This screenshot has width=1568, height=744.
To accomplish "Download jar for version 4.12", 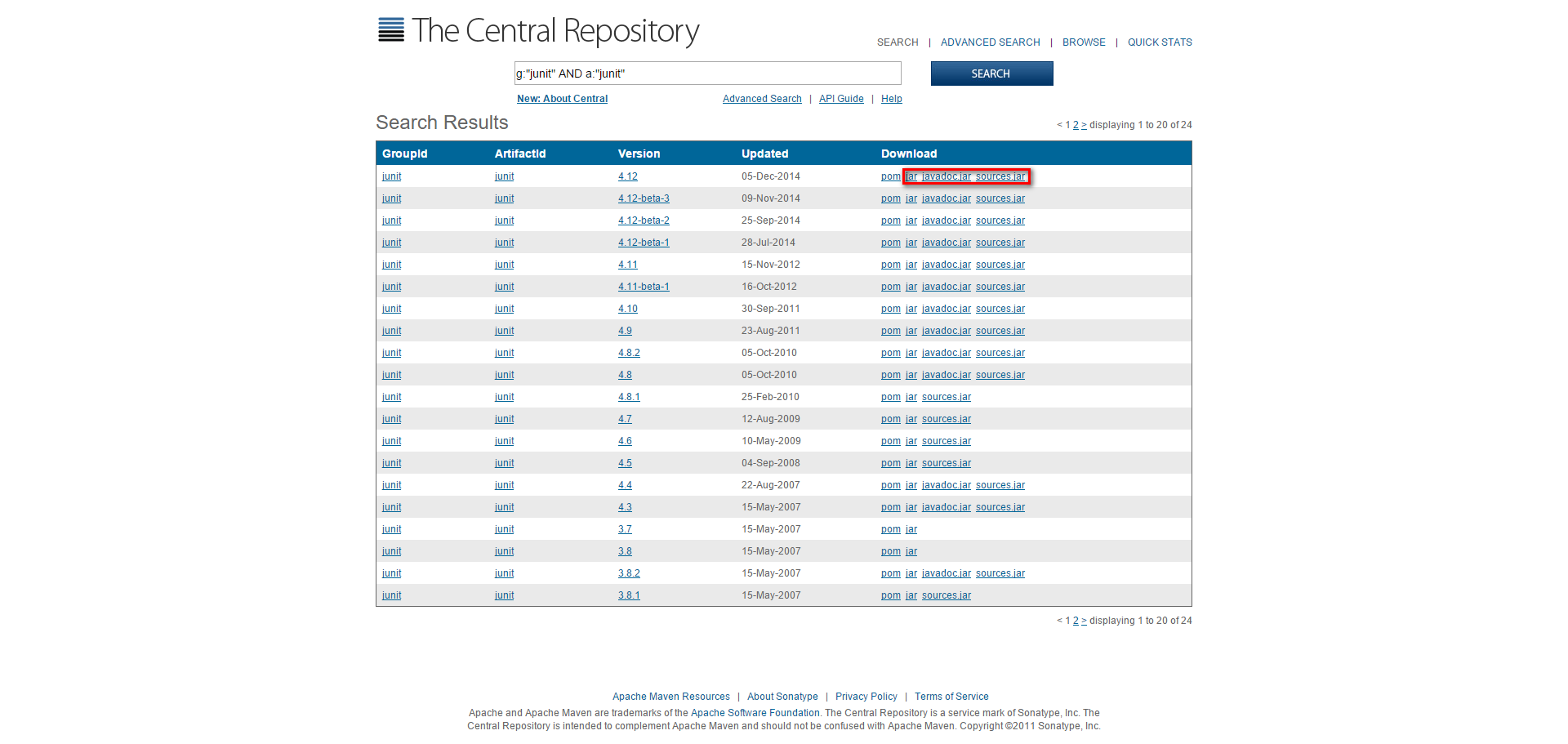I will [911, 176].
